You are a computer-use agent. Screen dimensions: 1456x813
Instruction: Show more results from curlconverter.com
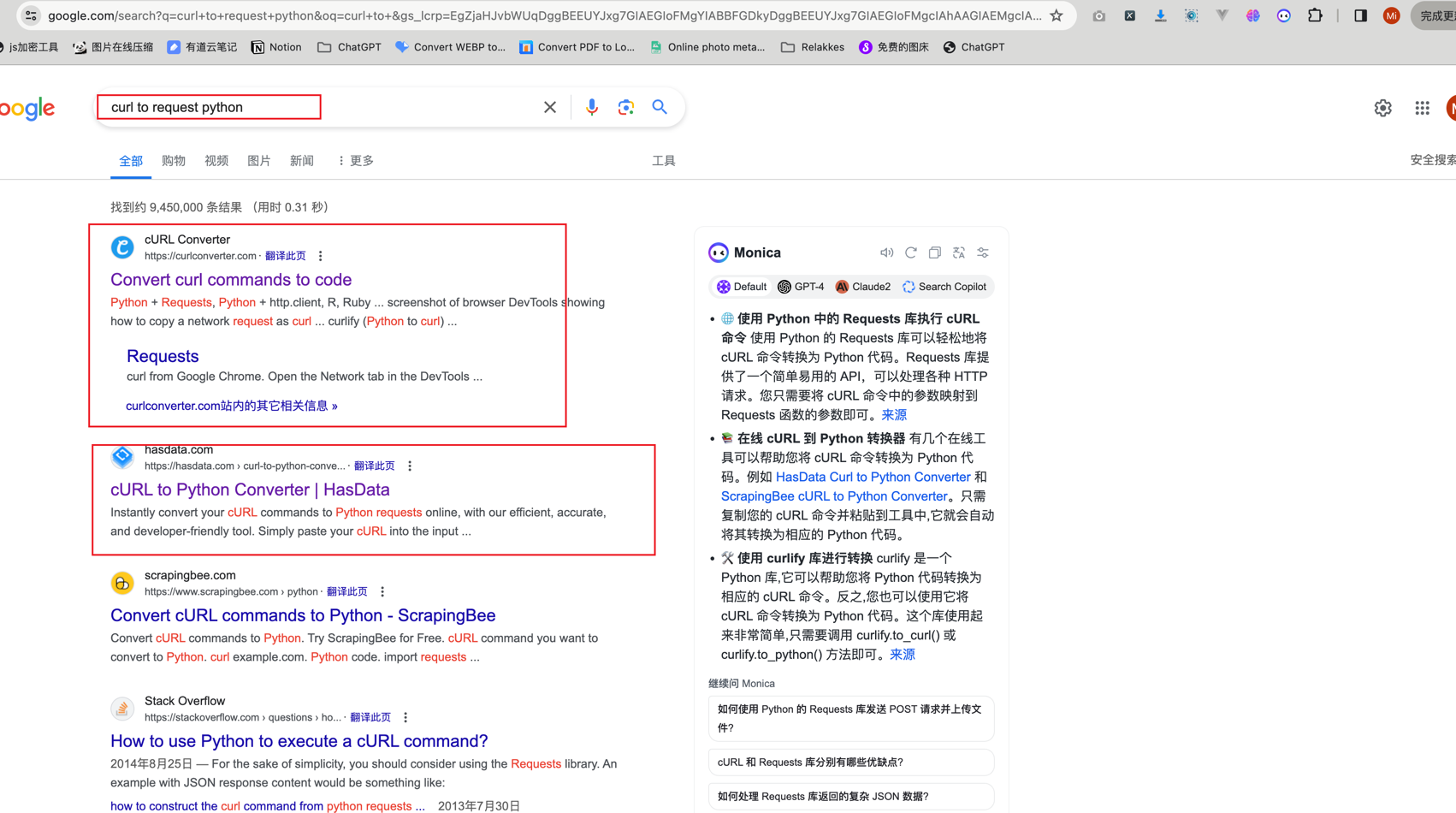pos(232,406)
